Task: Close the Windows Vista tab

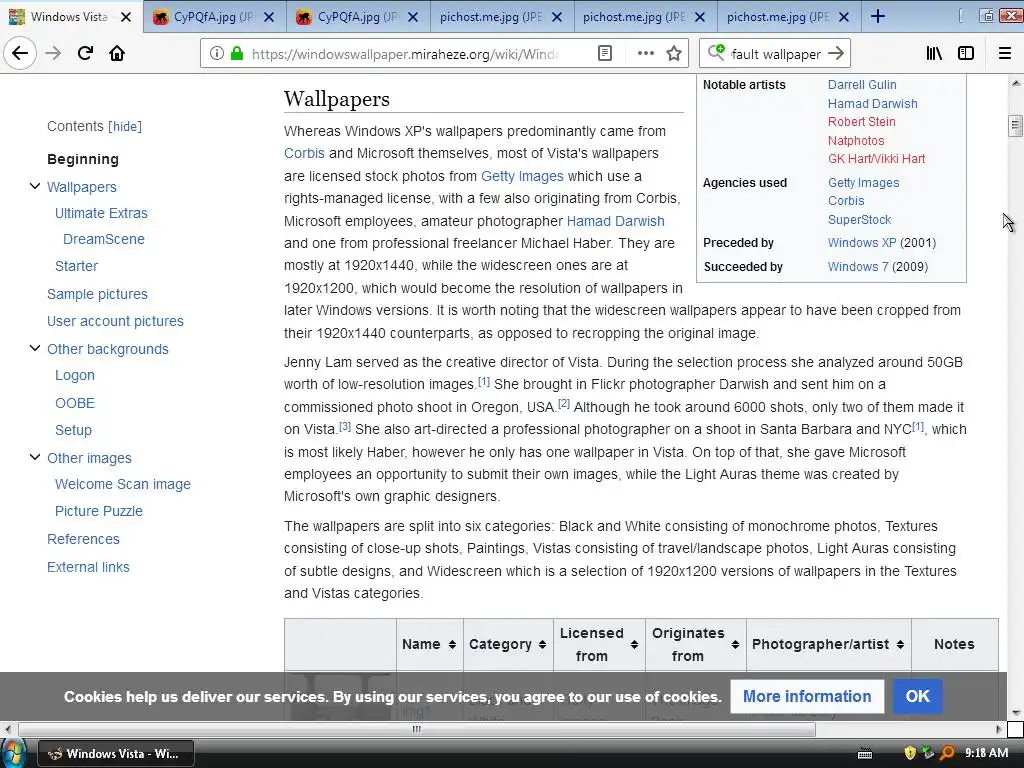Action: tap(126, 18)
